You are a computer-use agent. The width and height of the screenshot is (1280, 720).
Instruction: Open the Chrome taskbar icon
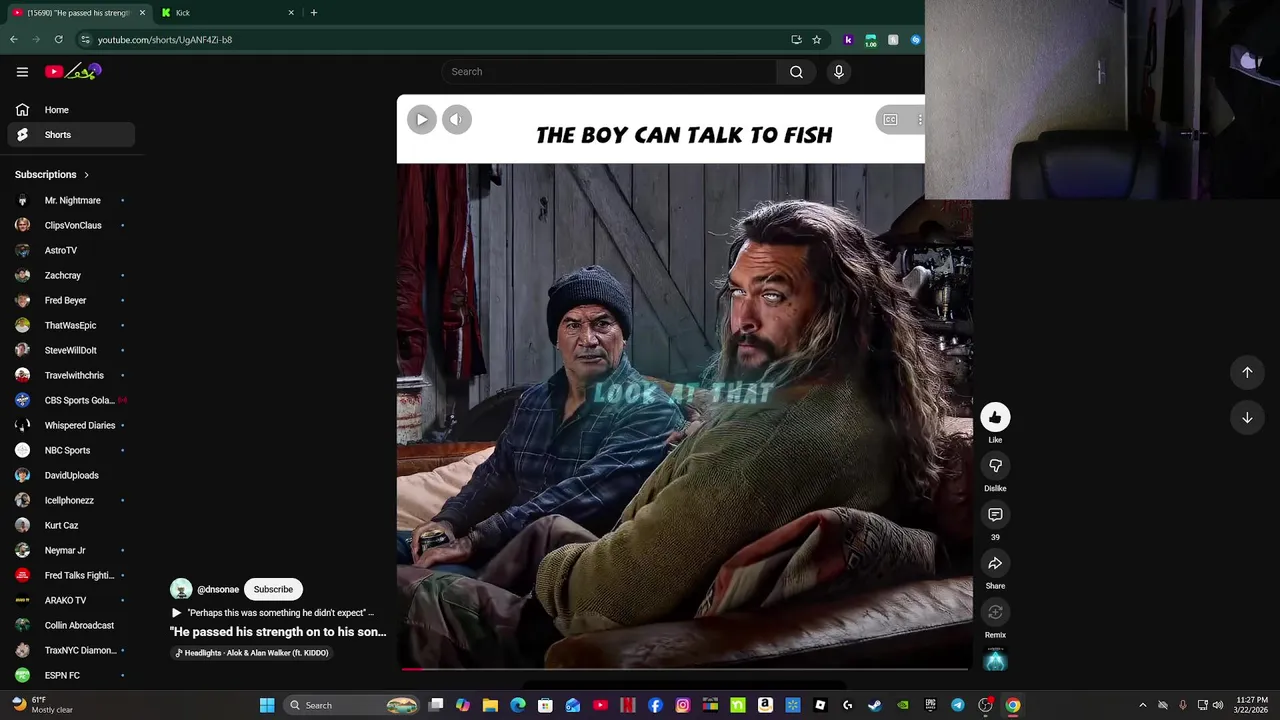point(1013,705)
